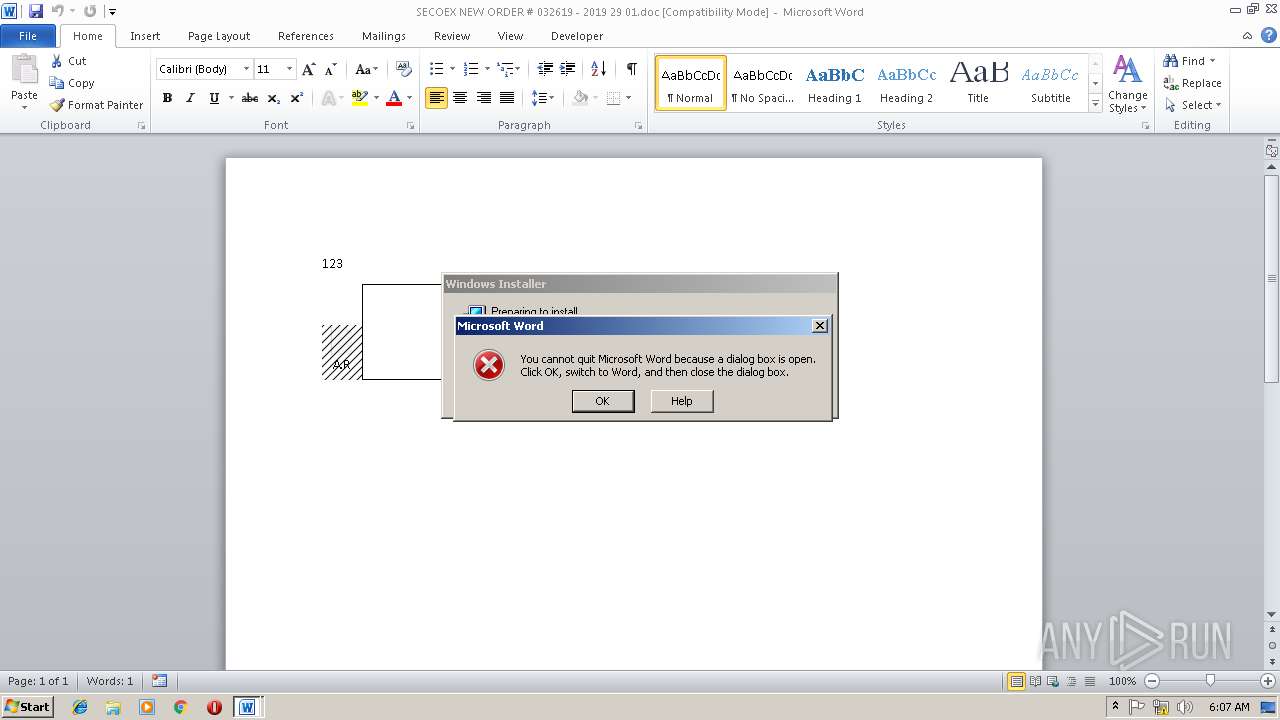Click the Text Highlight Color icon
The height and width of the screenshot is (720, 1280).
click(360, 98)
